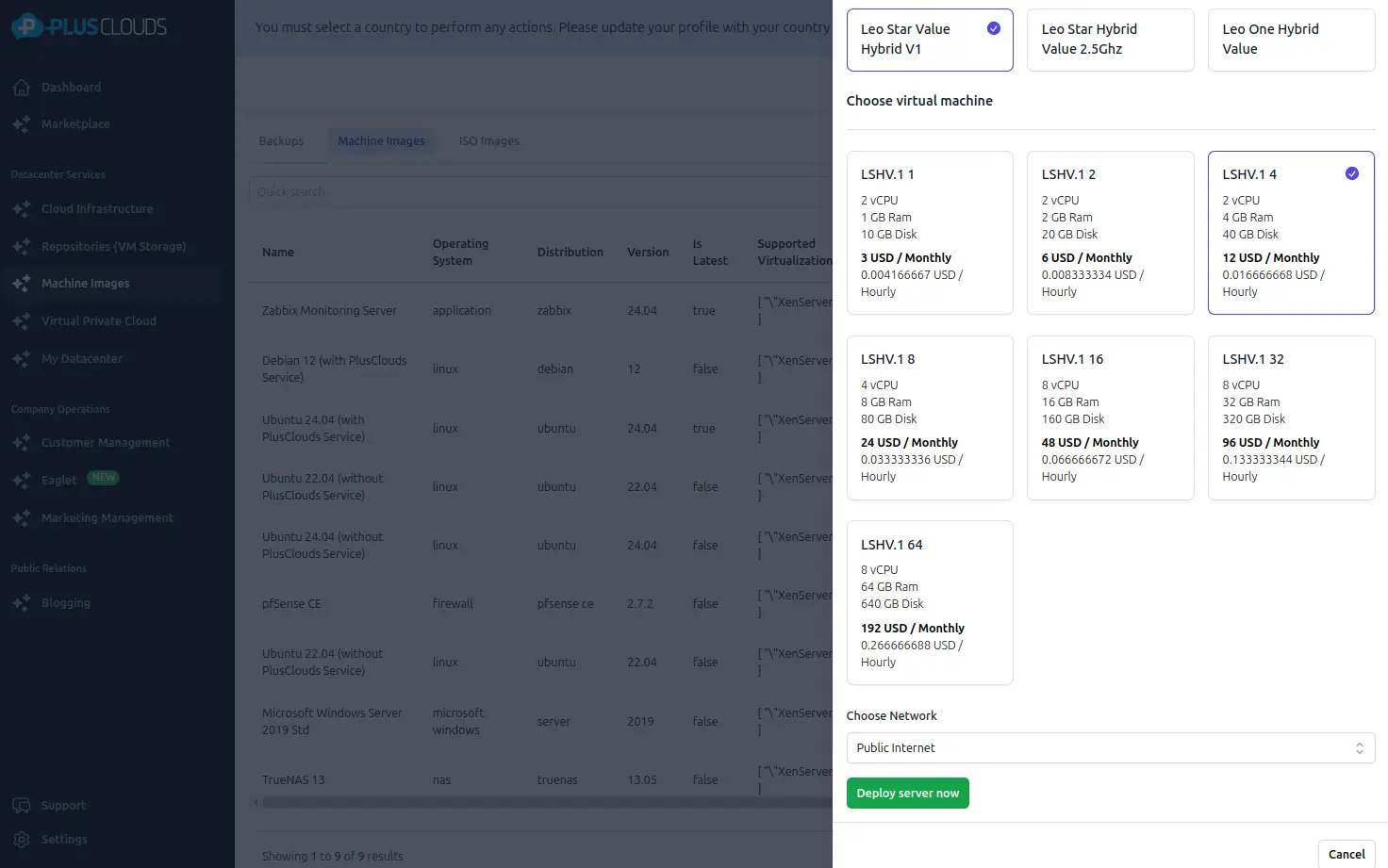Click the Customer Management sidebar icon
Image resolution: width=1388 pixels, height=868 pixels.
click(x=22, y=443)
